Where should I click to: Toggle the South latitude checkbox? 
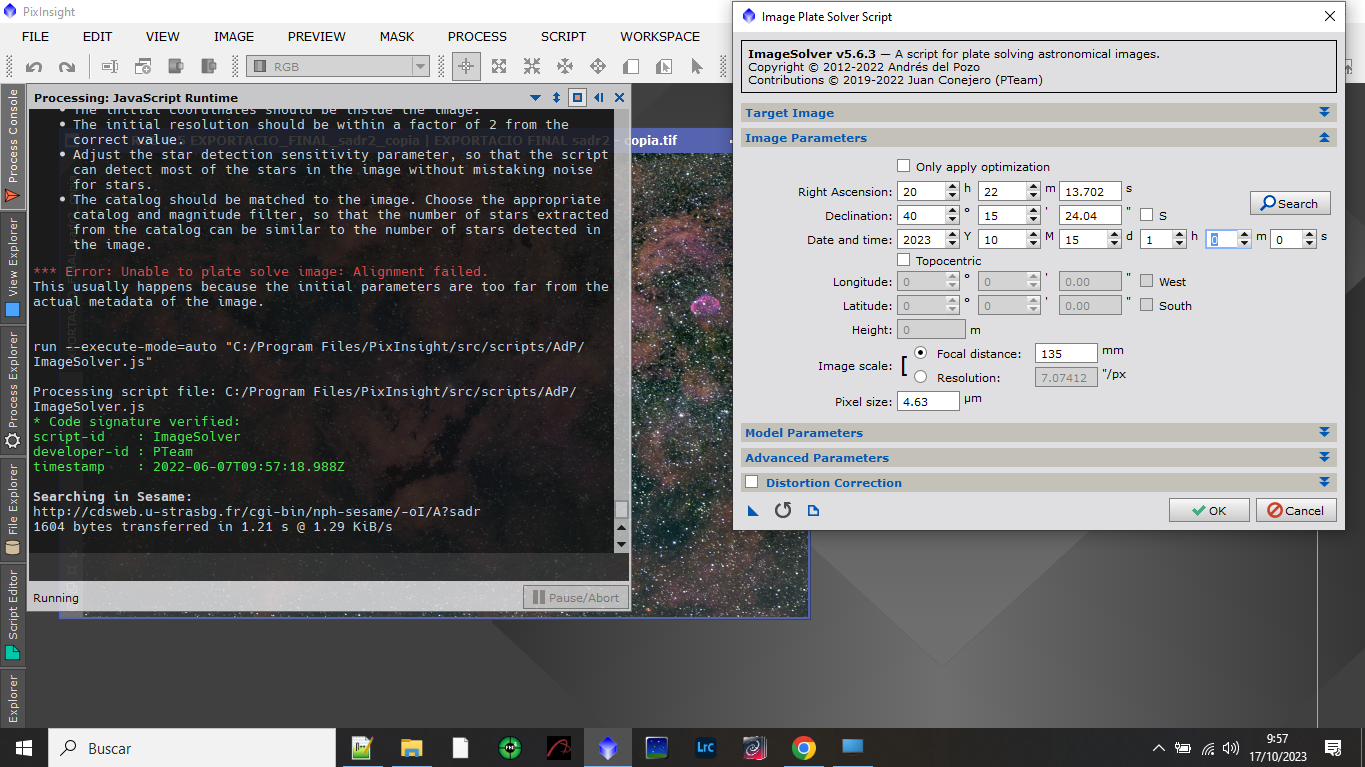pos(1146,305)
